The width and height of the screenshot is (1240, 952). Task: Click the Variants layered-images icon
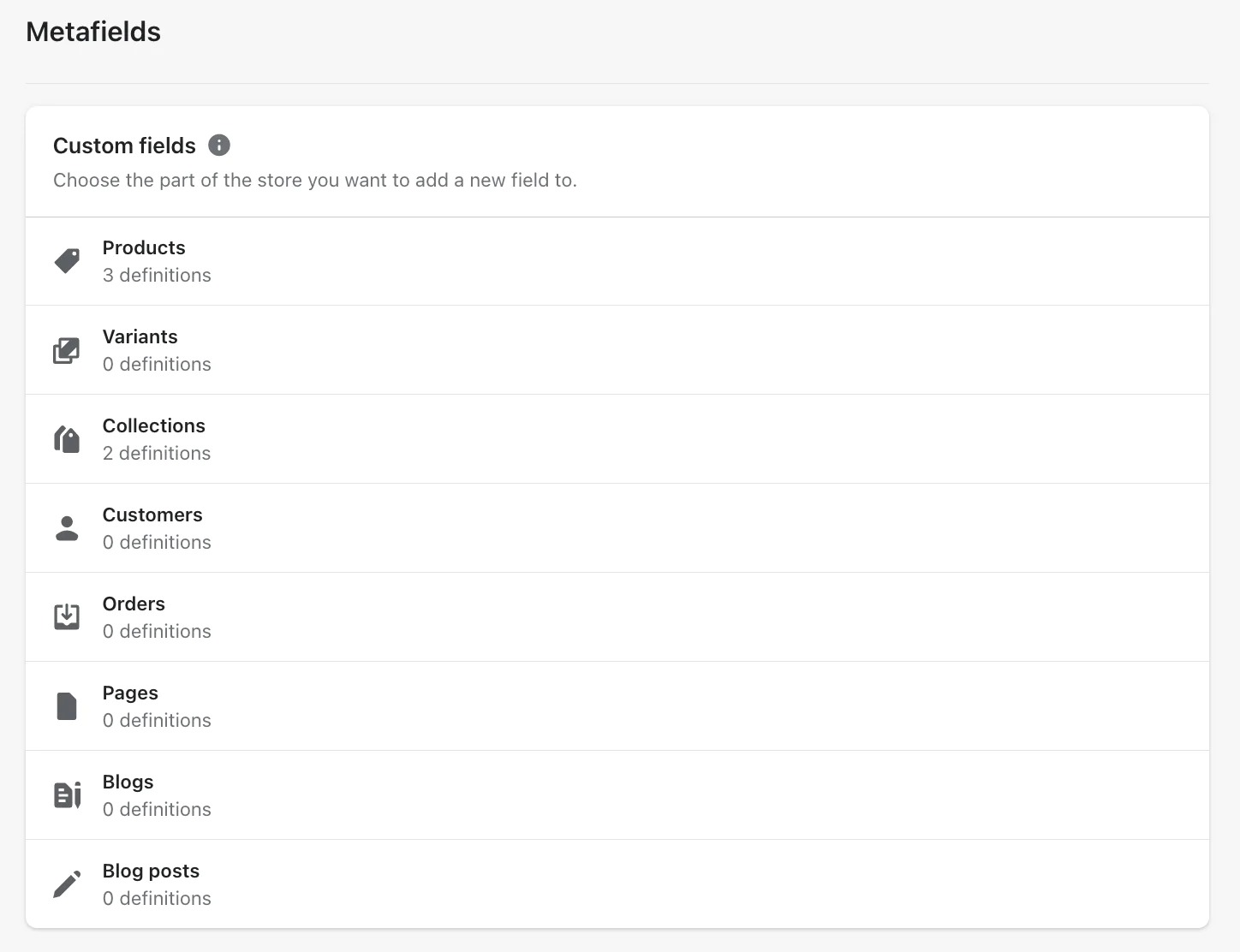[x=67, y=350]
